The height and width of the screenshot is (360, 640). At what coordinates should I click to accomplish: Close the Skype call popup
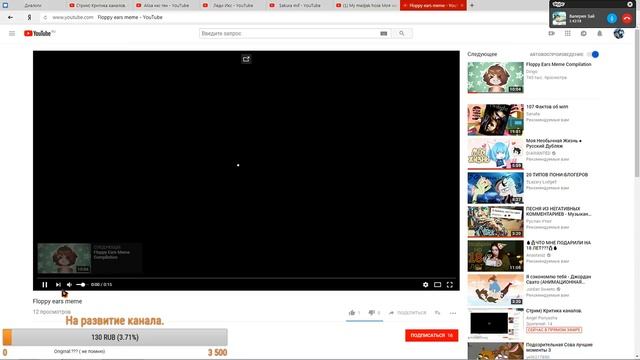(x=630, y=4)
